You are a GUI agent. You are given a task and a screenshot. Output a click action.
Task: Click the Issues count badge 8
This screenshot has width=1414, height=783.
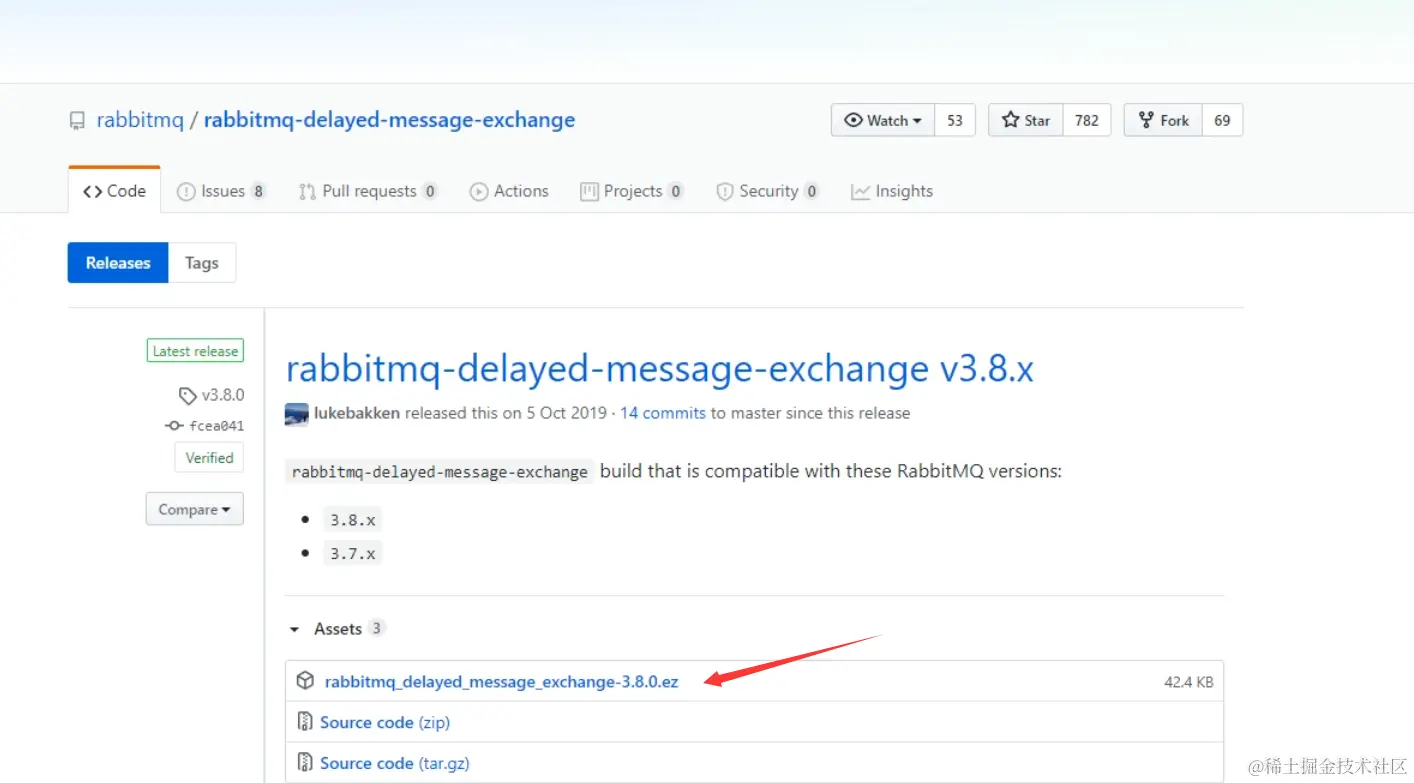coord(258,191)
